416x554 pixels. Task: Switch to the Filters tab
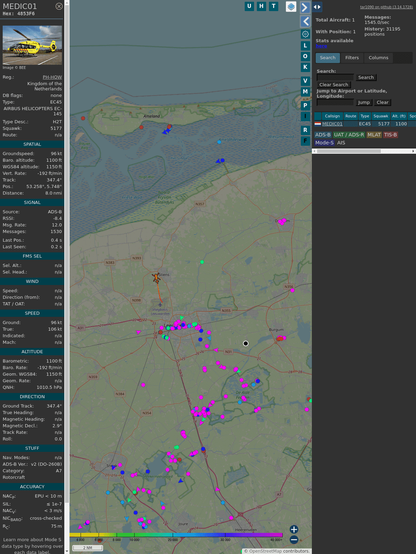pyautogui.click(x=352, y=58)
